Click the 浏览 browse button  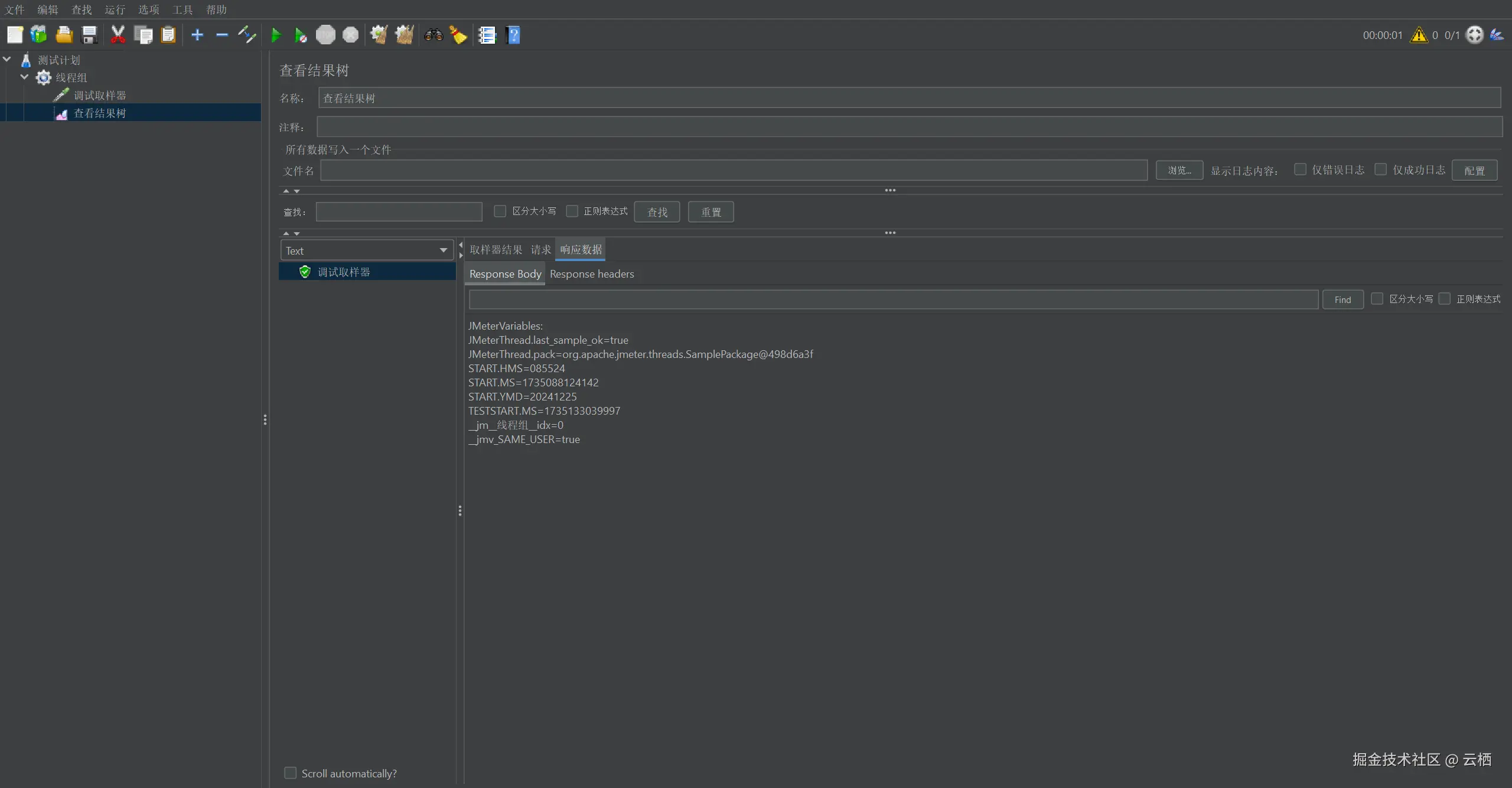tap(1179, 170)
